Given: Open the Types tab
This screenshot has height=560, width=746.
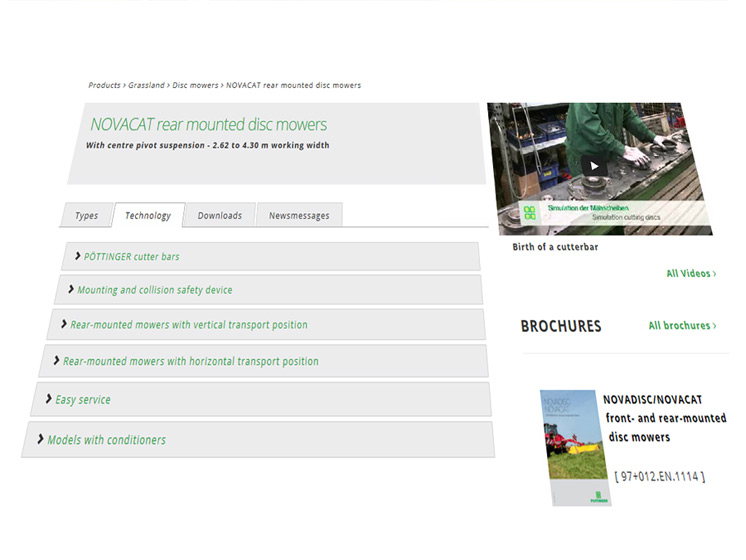Looking at the screenshot, I should (x=86, y=215).
